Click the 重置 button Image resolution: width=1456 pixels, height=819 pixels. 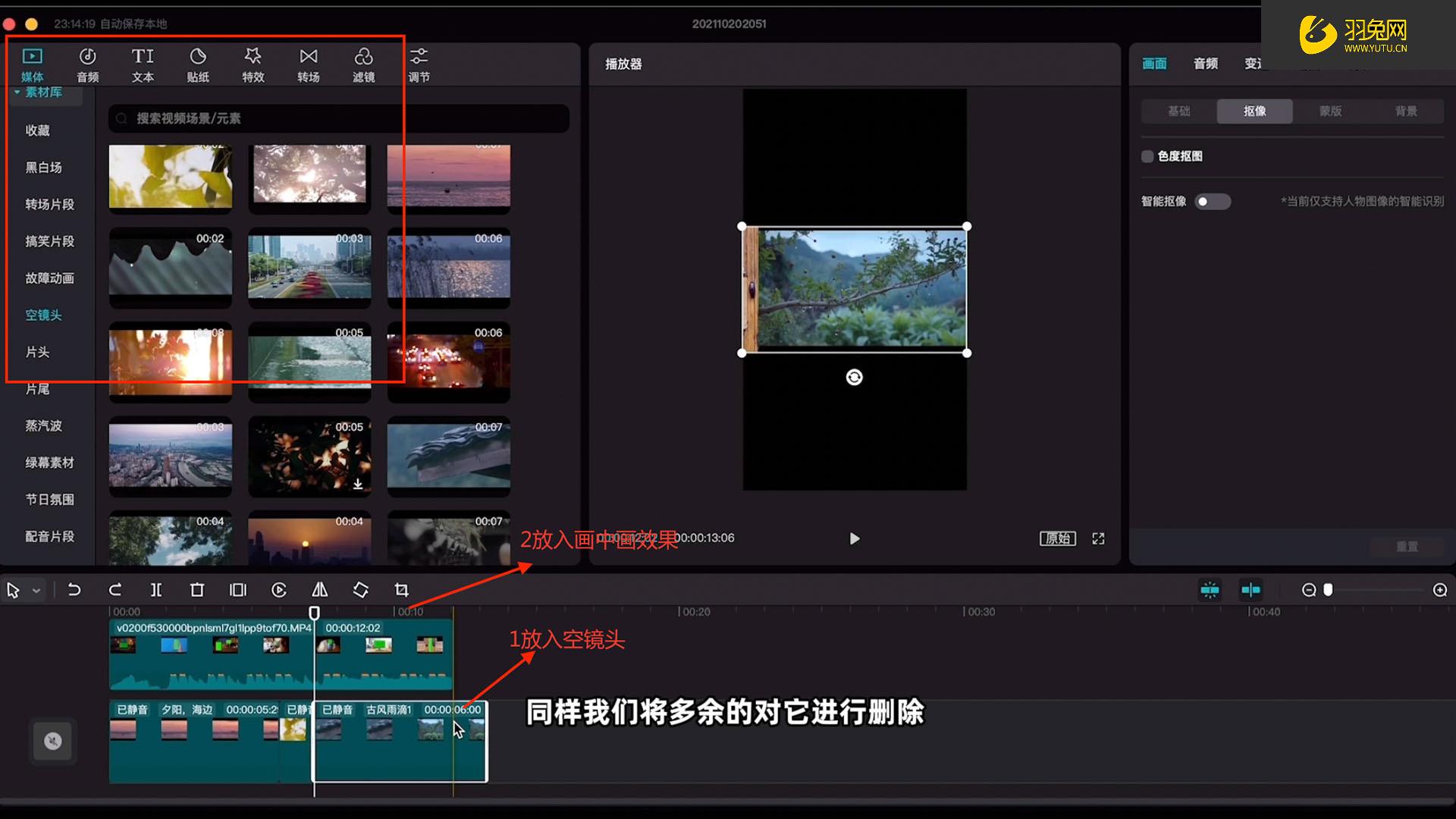1407,546
